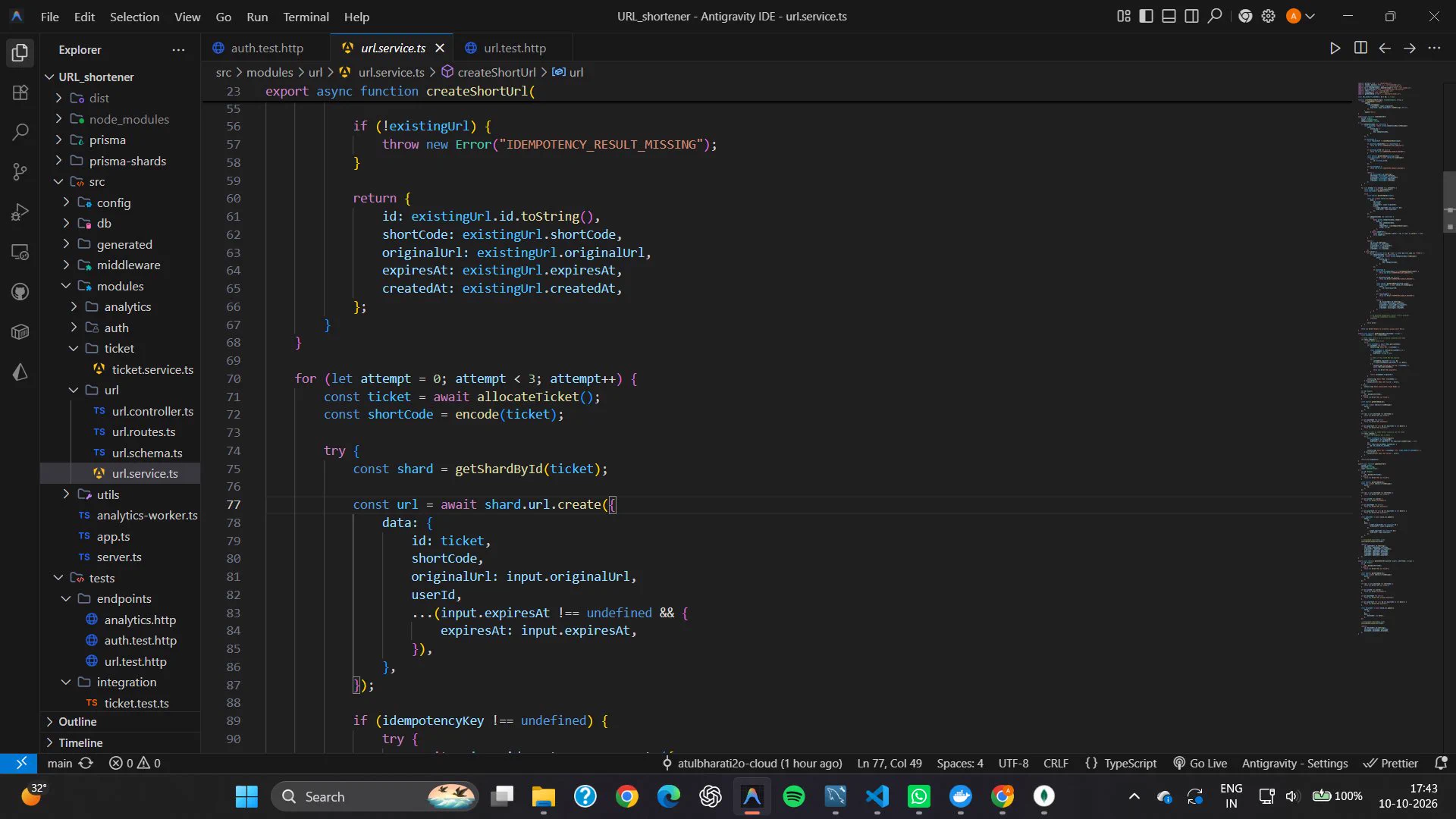1456x819 pixels.
Task: Open the title bar search magnifier
Action: (x=1215, y=16)
